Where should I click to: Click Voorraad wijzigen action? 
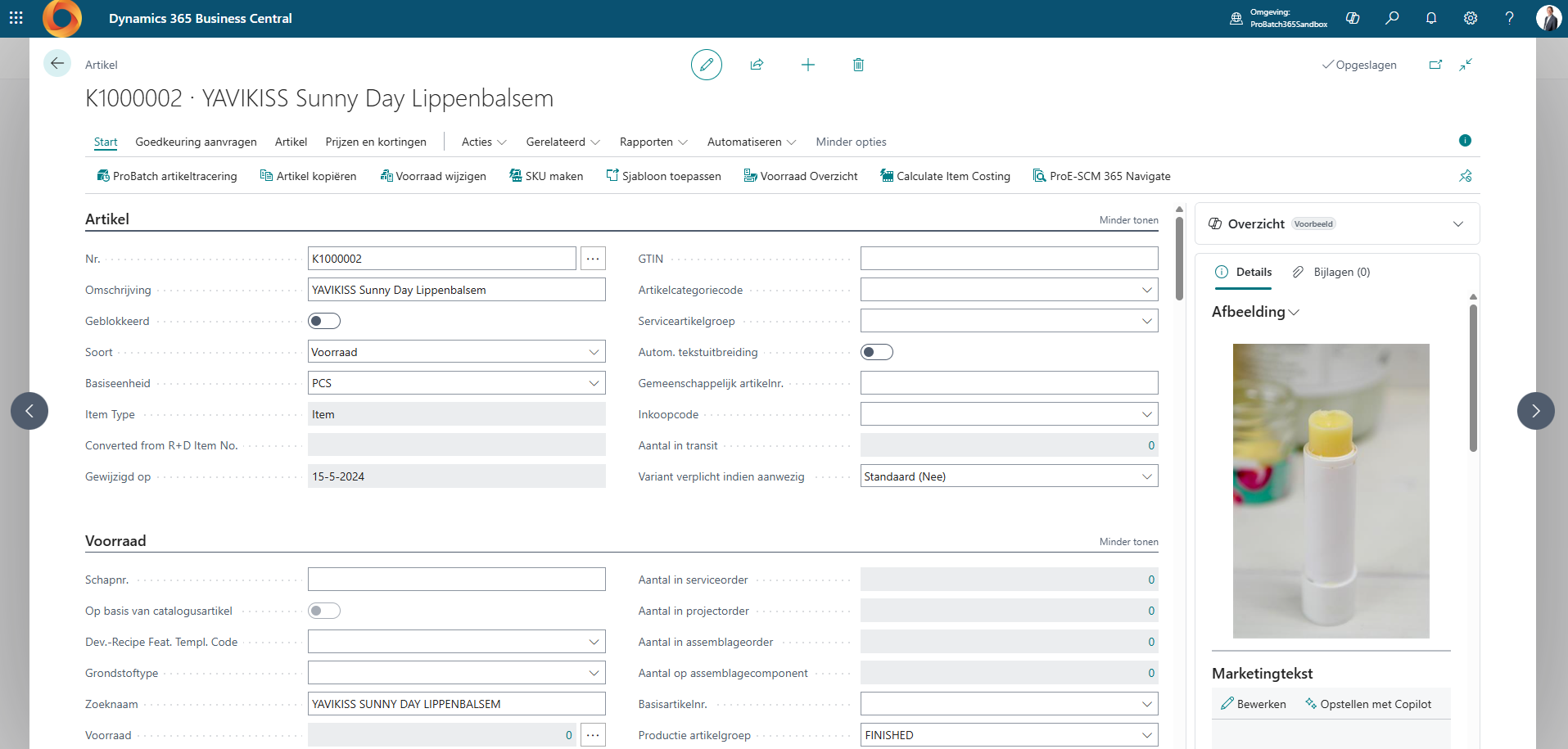(x=433, y=176)
